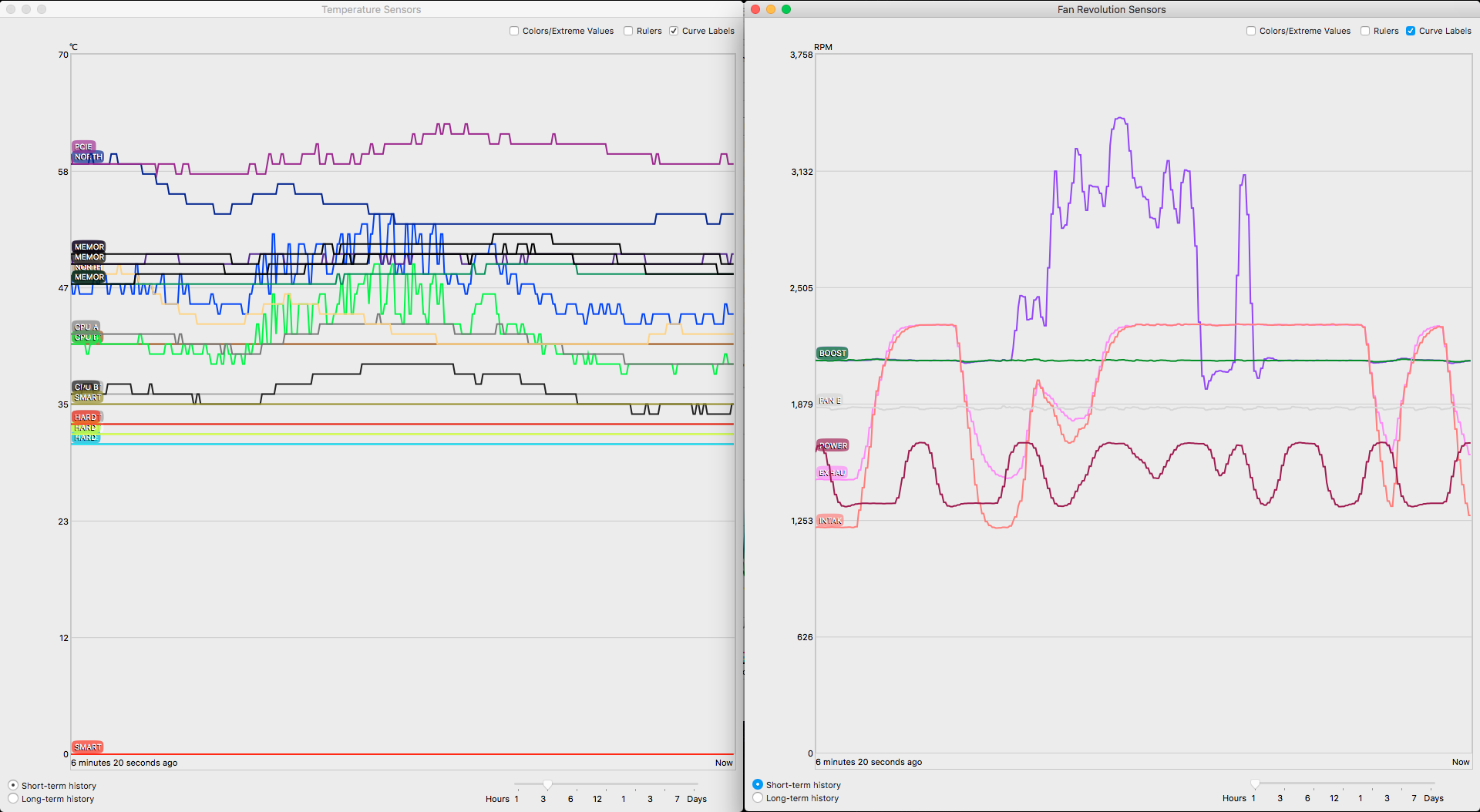Click the CPU A temperature curve label

86,327
